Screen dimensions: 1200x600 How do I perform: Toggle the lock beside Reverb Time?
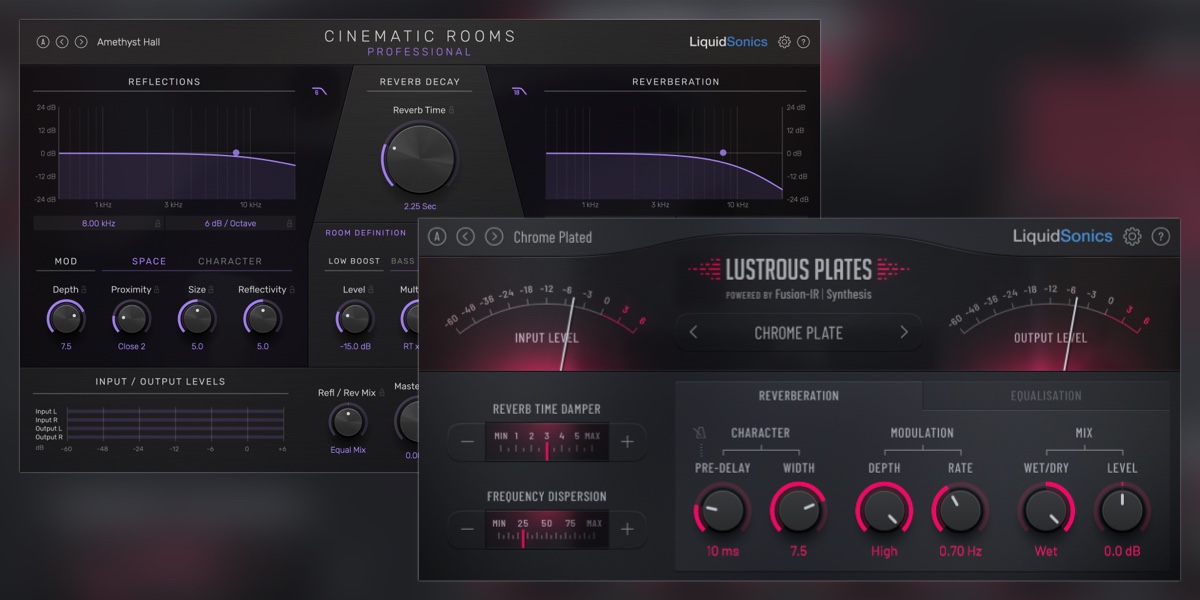[452, 110]
